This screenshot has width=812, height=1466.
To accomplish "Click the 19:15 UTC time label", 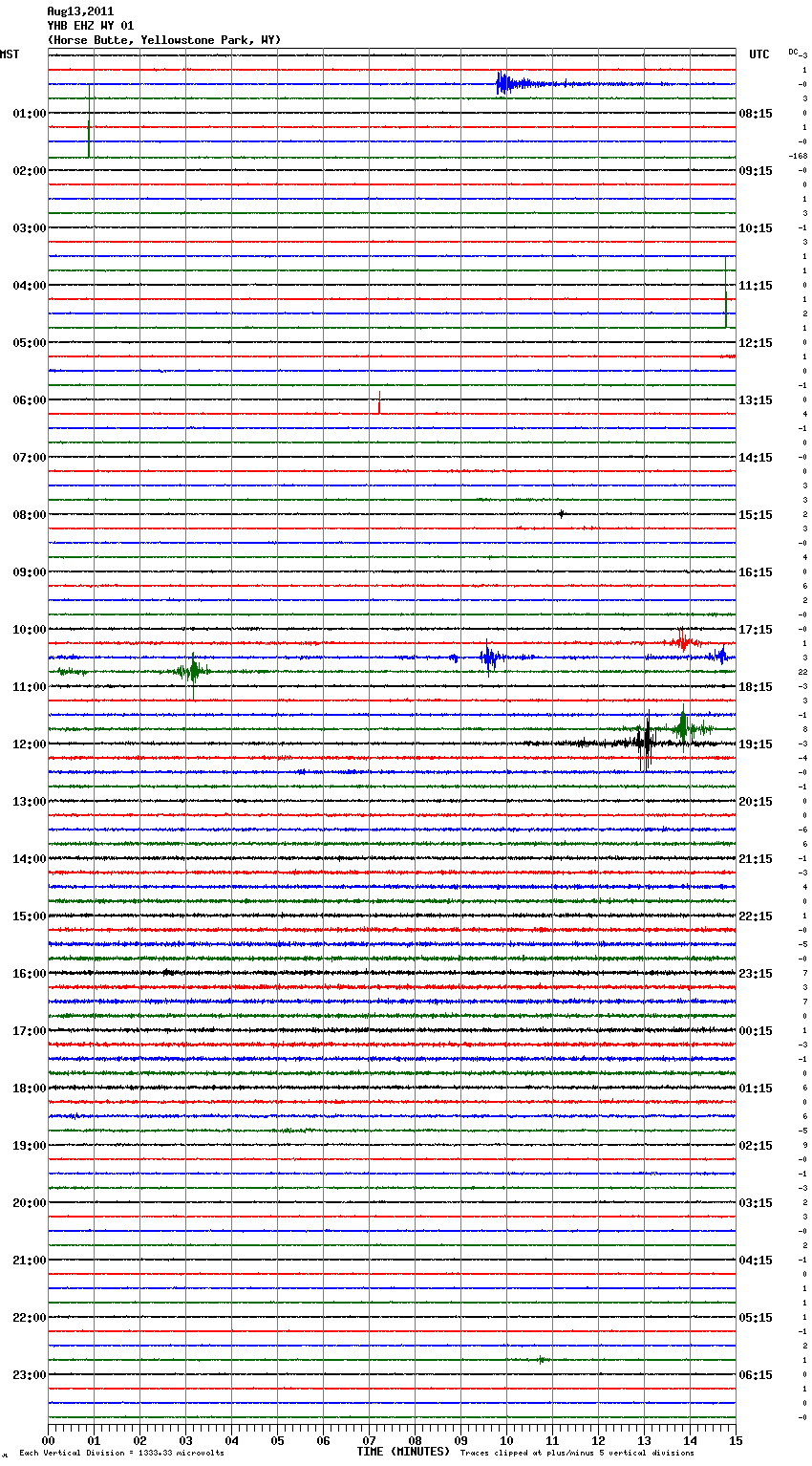I will click(756, 744).
